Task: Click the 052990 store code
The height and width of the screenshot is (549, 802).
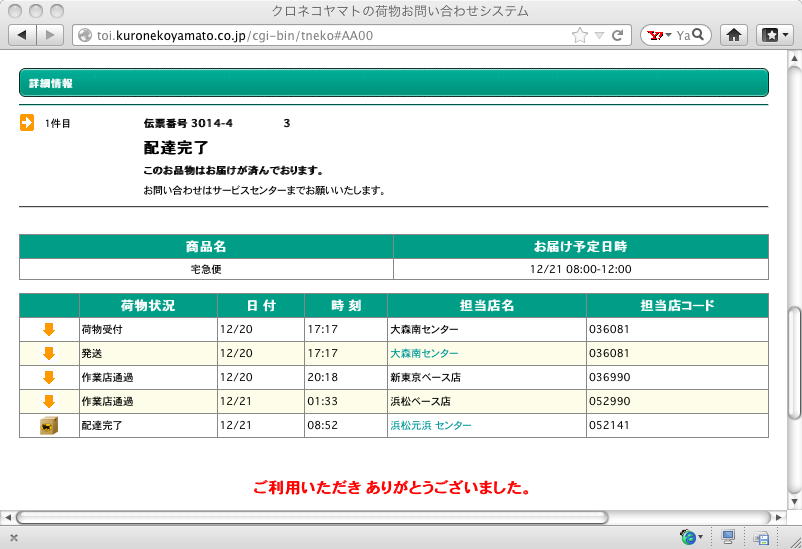Action: (x=609, y=401)
